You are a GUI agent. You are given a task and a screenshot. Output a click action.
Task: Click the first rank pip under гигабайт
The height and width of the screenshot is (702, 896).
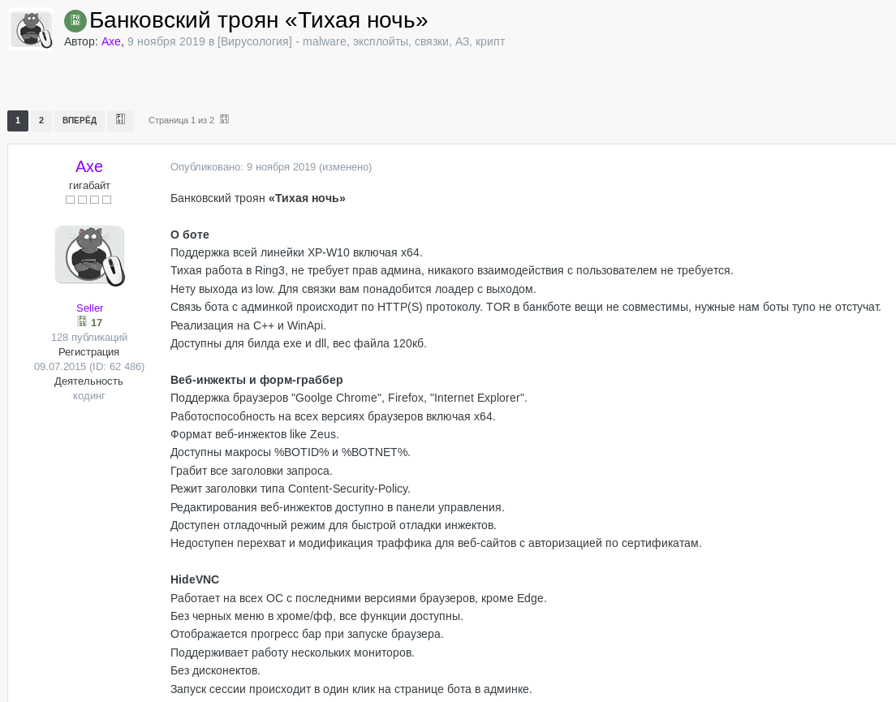(70, 200)
